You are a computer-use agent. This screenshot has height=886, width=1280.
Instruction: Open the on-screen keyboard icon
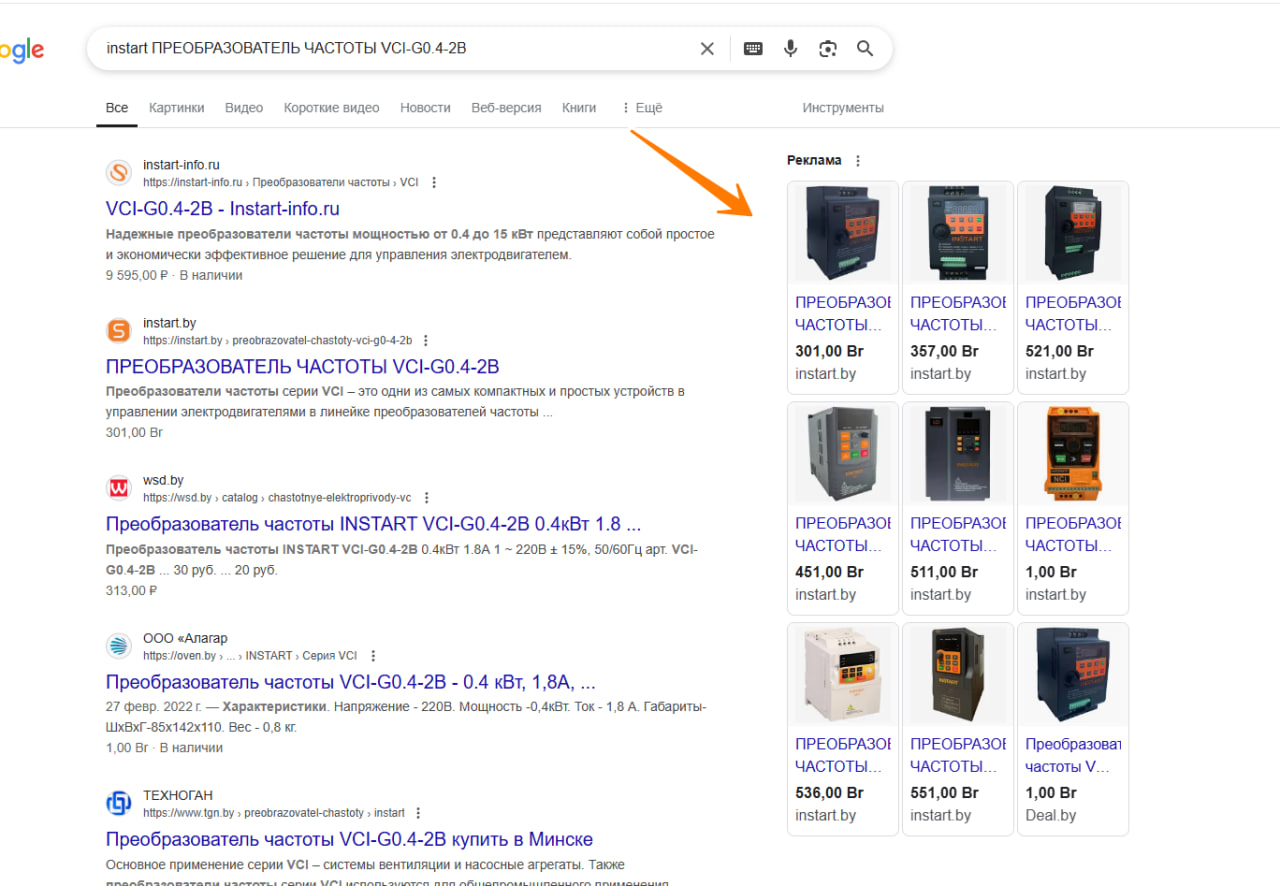[x=753, y=48]
